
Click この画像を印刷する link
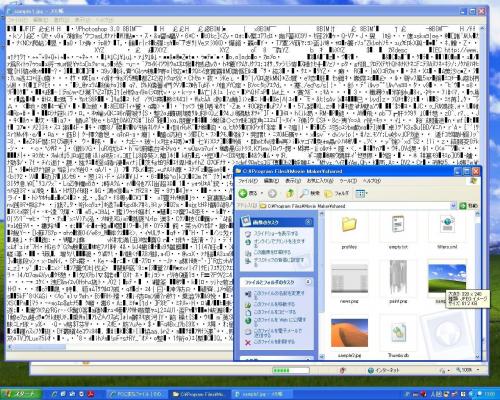272,252
